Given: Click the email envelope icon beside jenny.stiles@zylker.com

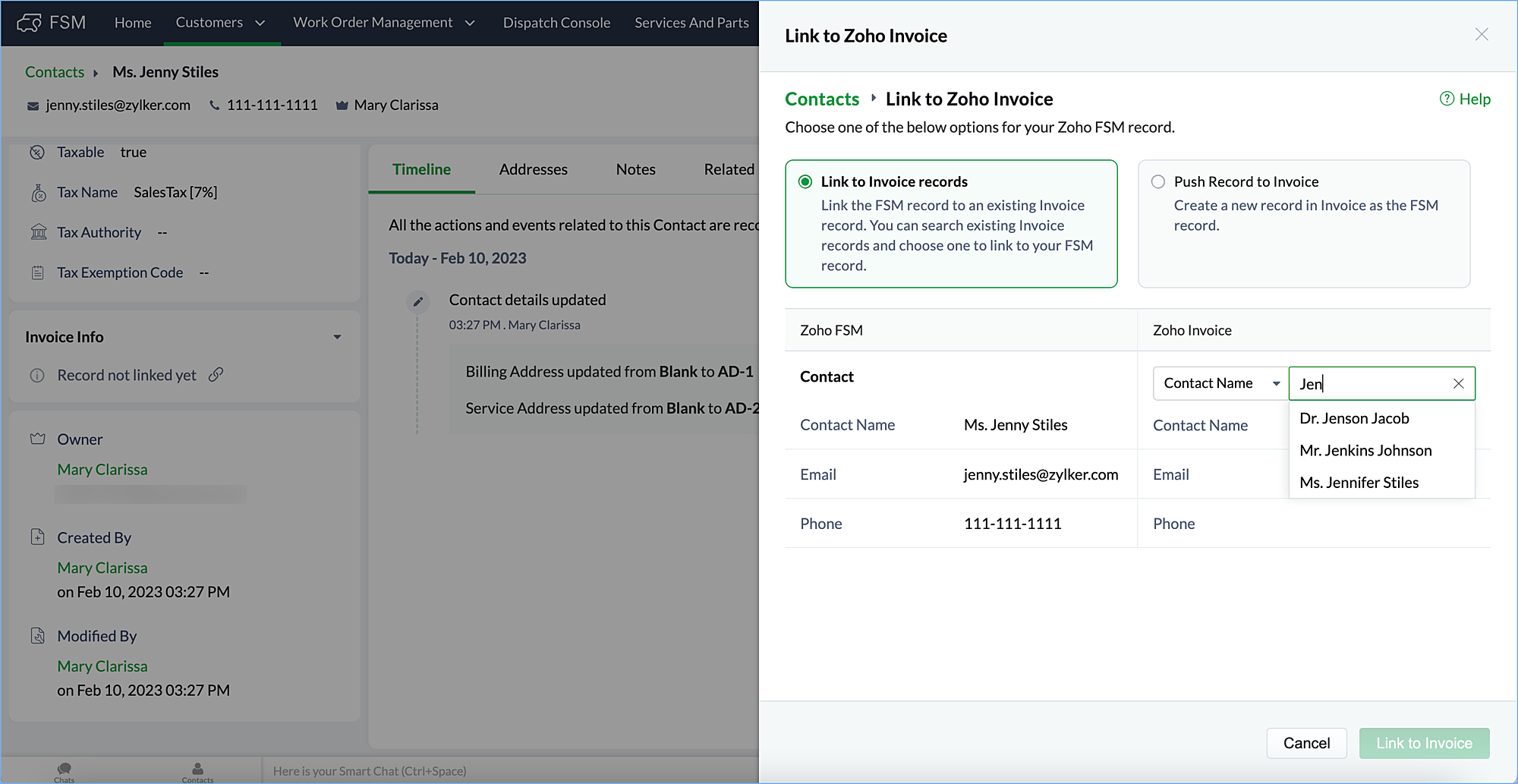Looking at the screenshot, I should click(x=33, y=106).
